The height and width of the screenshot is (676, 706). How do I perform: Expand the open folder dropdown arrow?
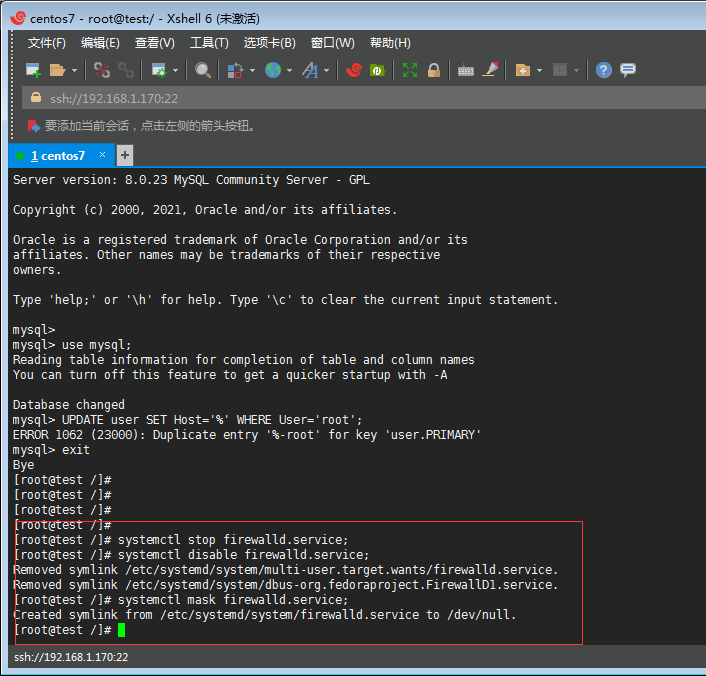pyautogui.click(x=74, y=70)
